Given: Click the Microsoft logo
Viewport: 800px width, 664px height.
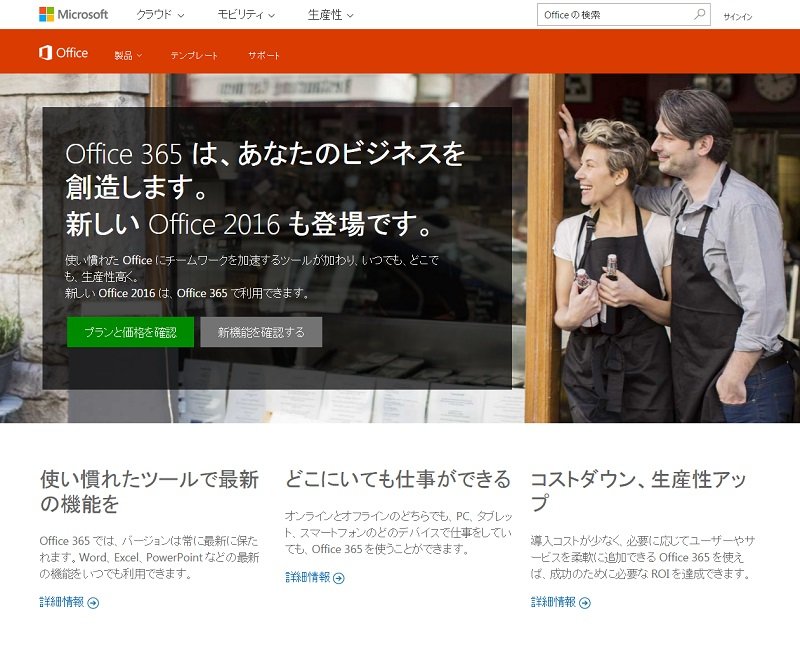Looking at the screenshot, I should tap(73, 14).
